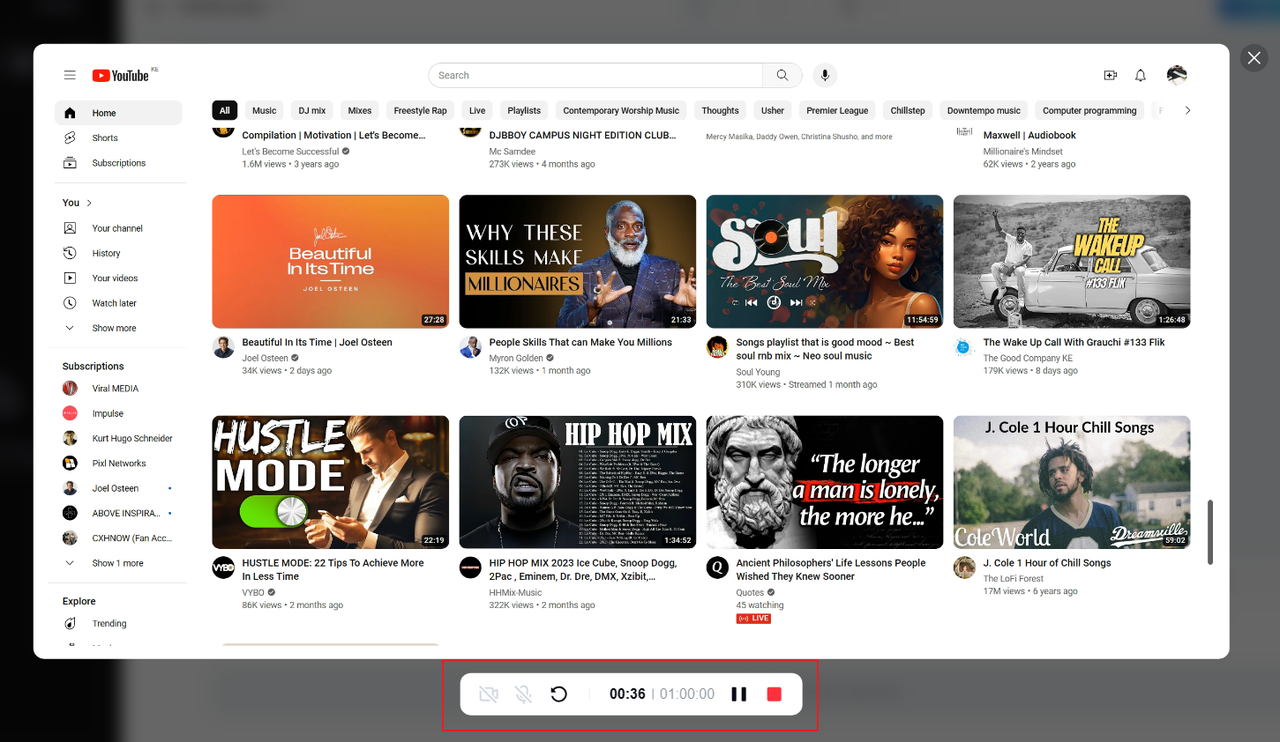This screenshot has width=1280, height=742.
Task: Select Trending in the Explore section
Action: 108,623
